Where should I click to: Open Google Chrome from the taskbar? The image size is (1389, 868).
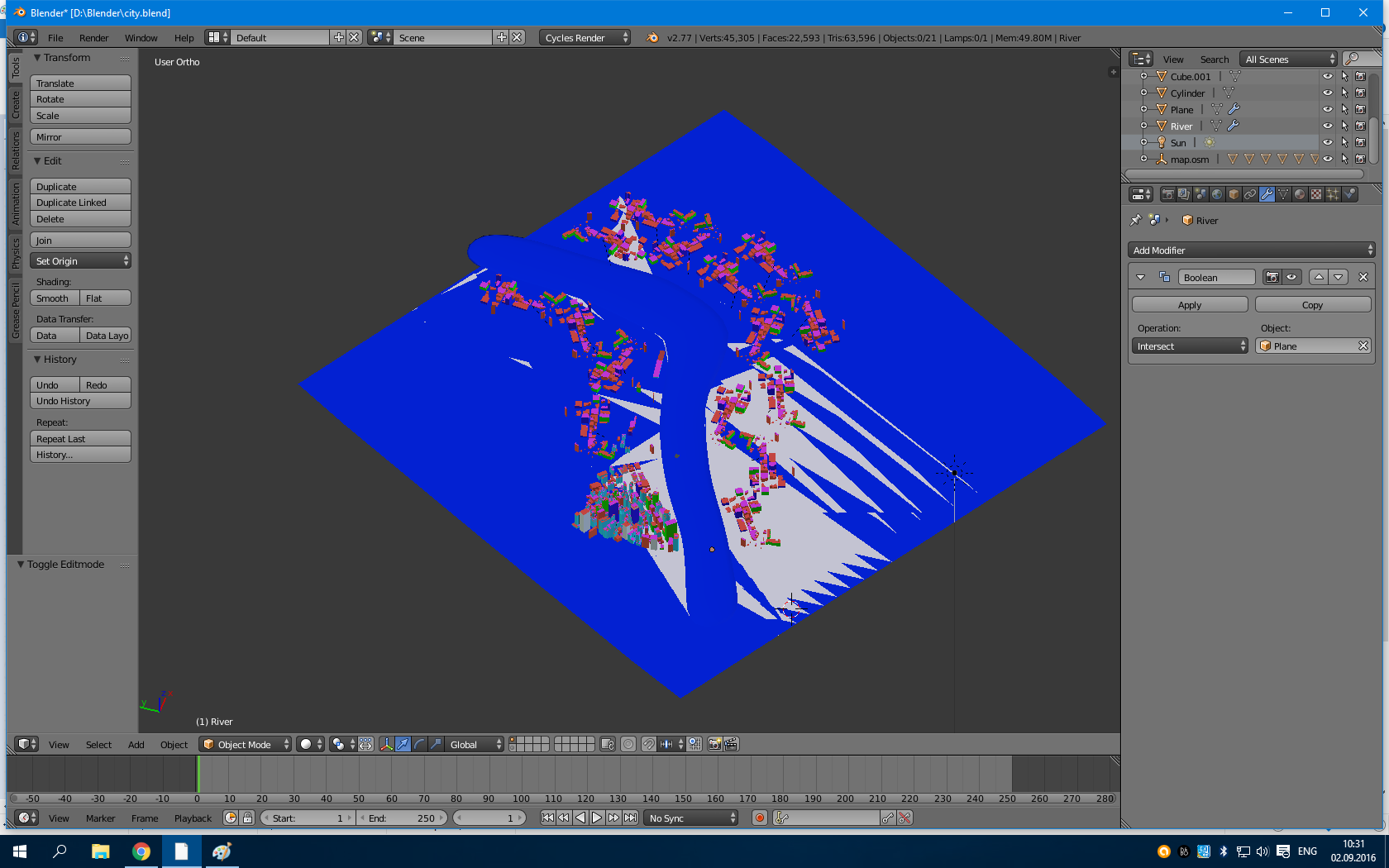141,851
